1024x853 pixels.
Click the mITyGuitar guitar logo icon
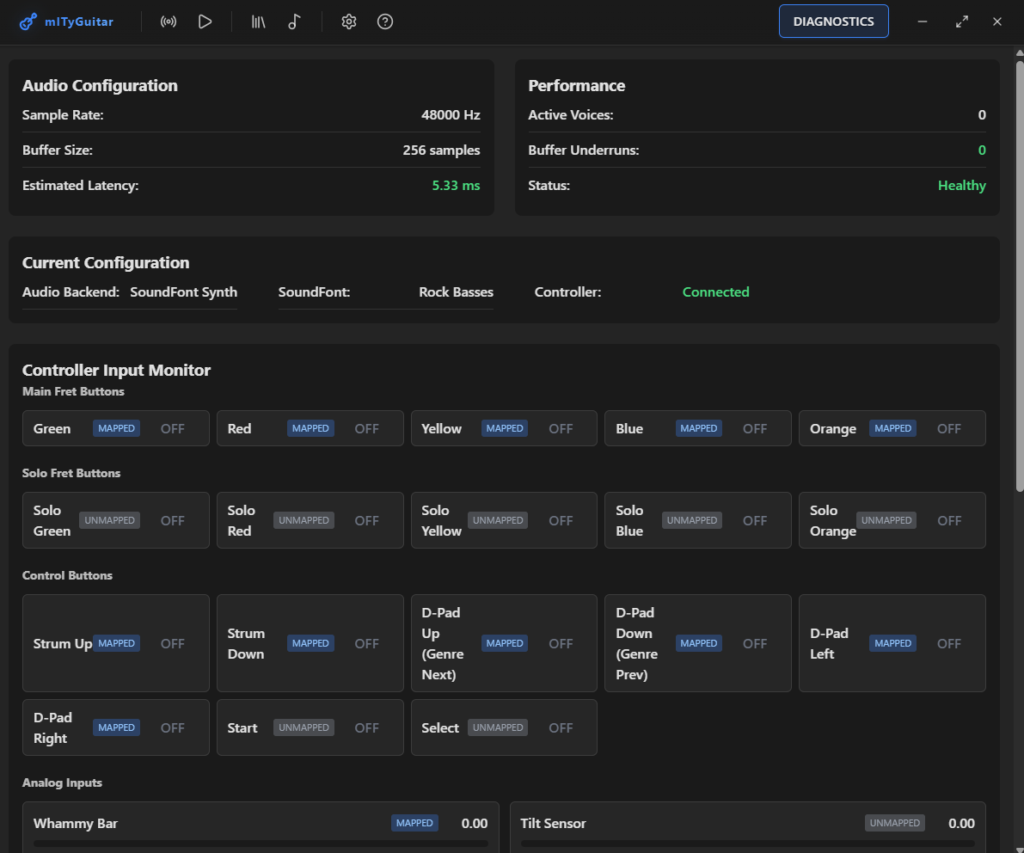(28, 22)
